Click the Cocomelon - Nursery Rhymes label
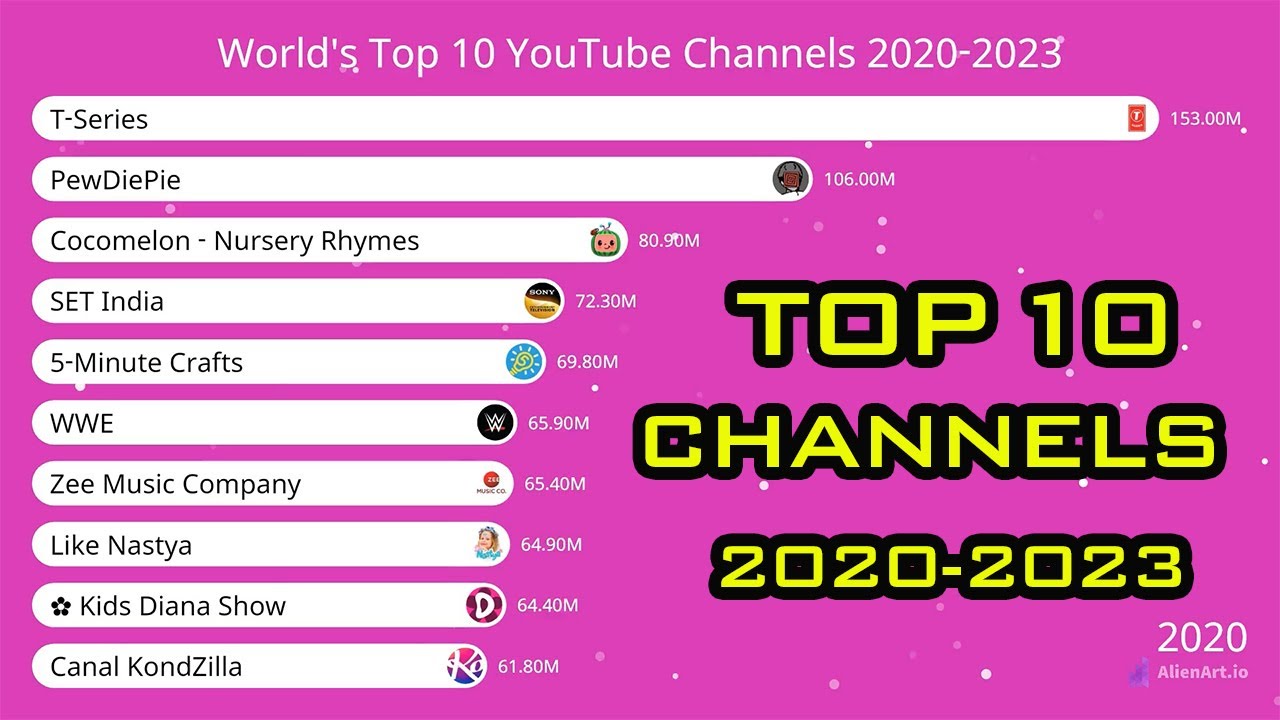The height and width of the screenshot is (720, 1280). point(235,241)
